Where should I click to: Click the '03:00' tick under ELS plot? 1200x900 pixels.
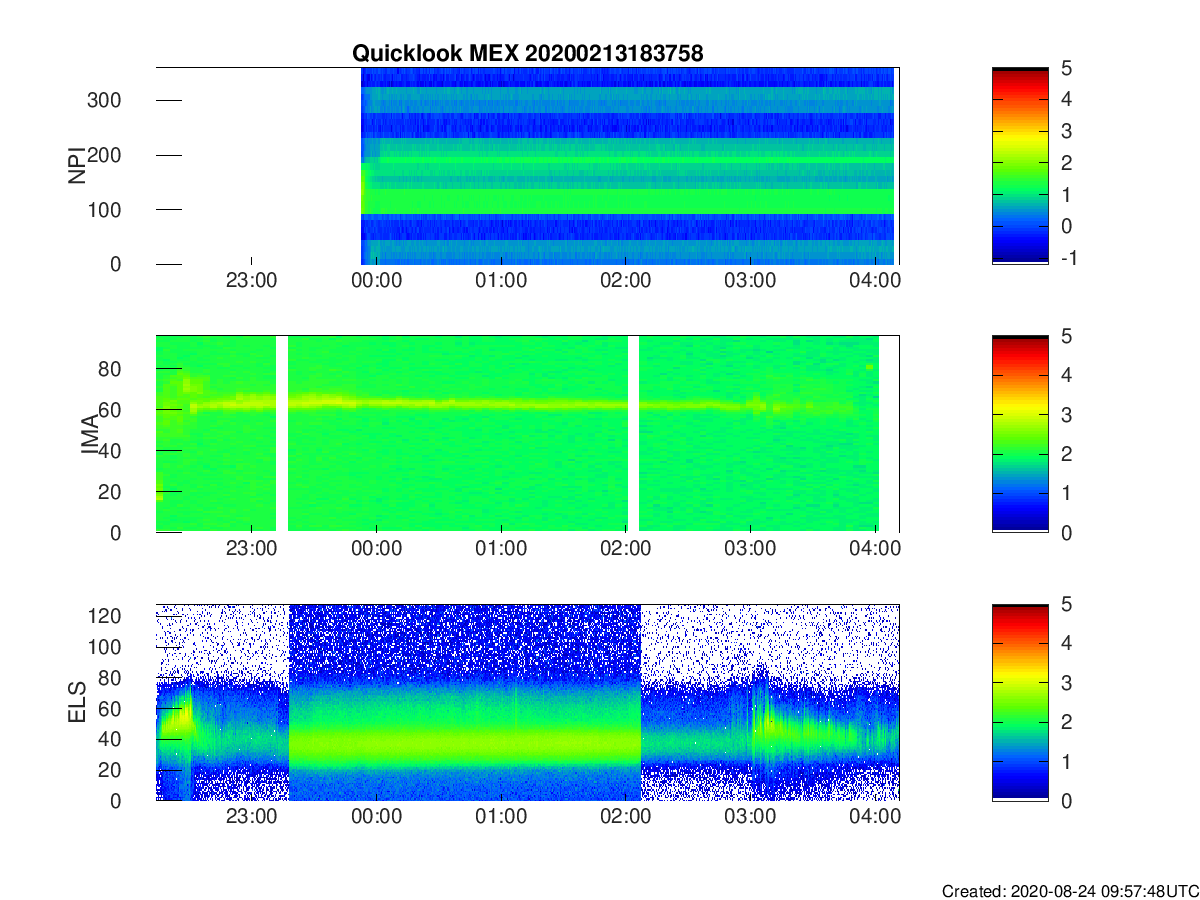[x=750, y=817]
